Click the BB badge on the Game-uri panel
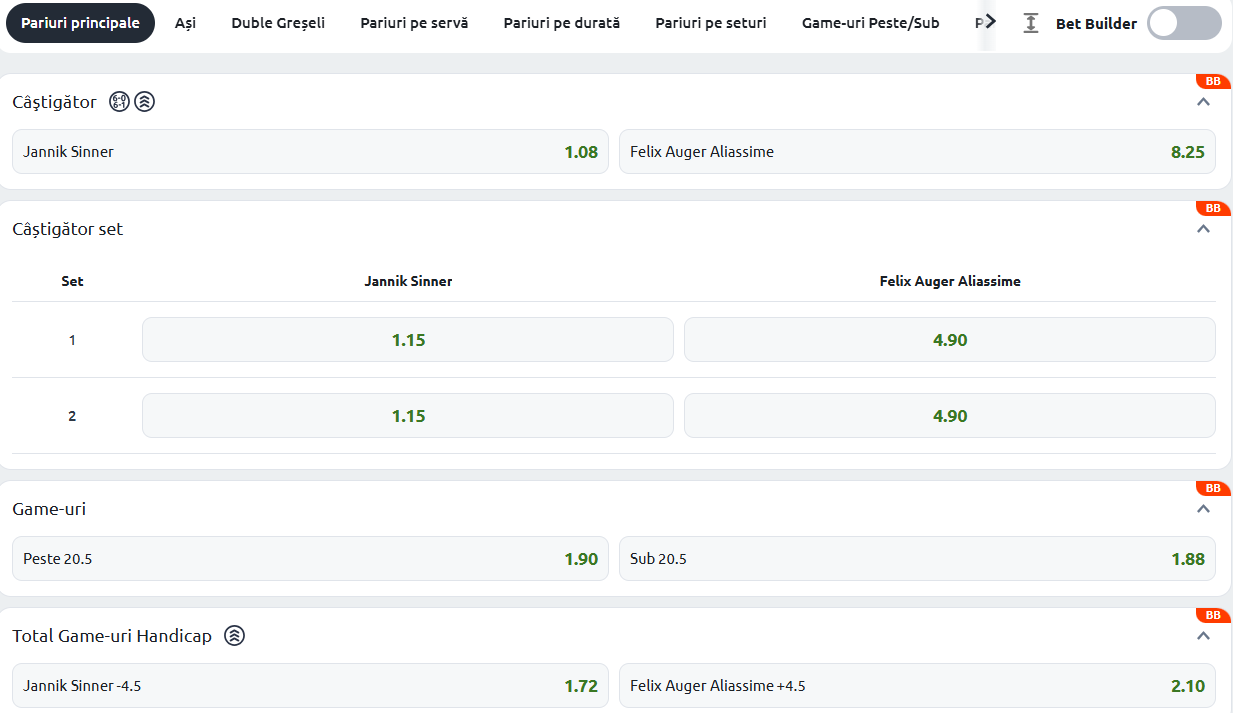Image resolution: width=1233 pixels, height=713 pixels. (1212, 488)
